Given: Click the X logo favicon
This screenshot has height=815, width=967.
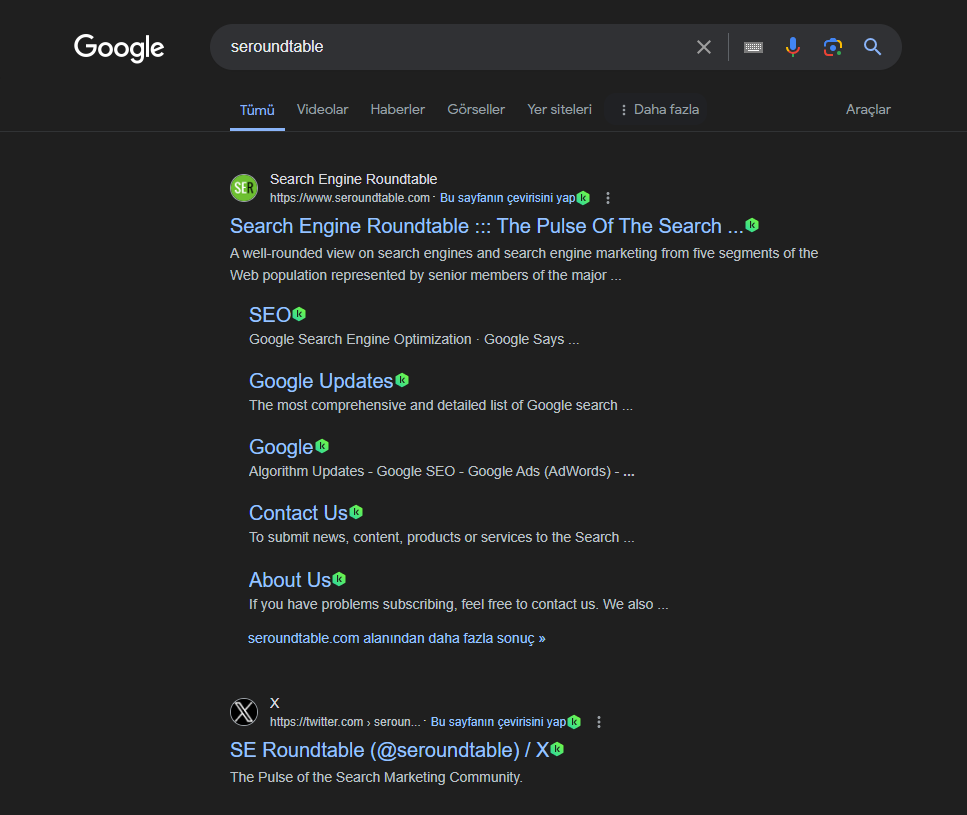Looking at the screenshot, I should (244, 711).
